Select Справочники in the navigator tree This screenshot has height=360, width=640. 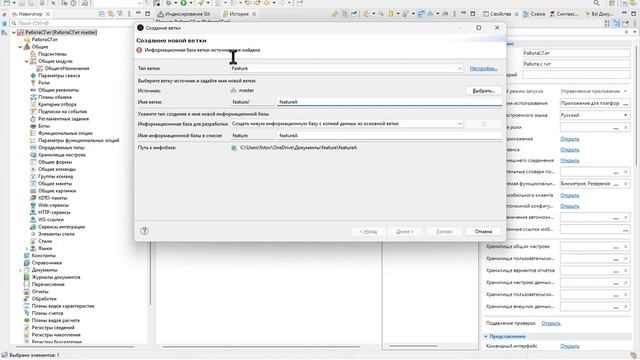pos(47,263)
